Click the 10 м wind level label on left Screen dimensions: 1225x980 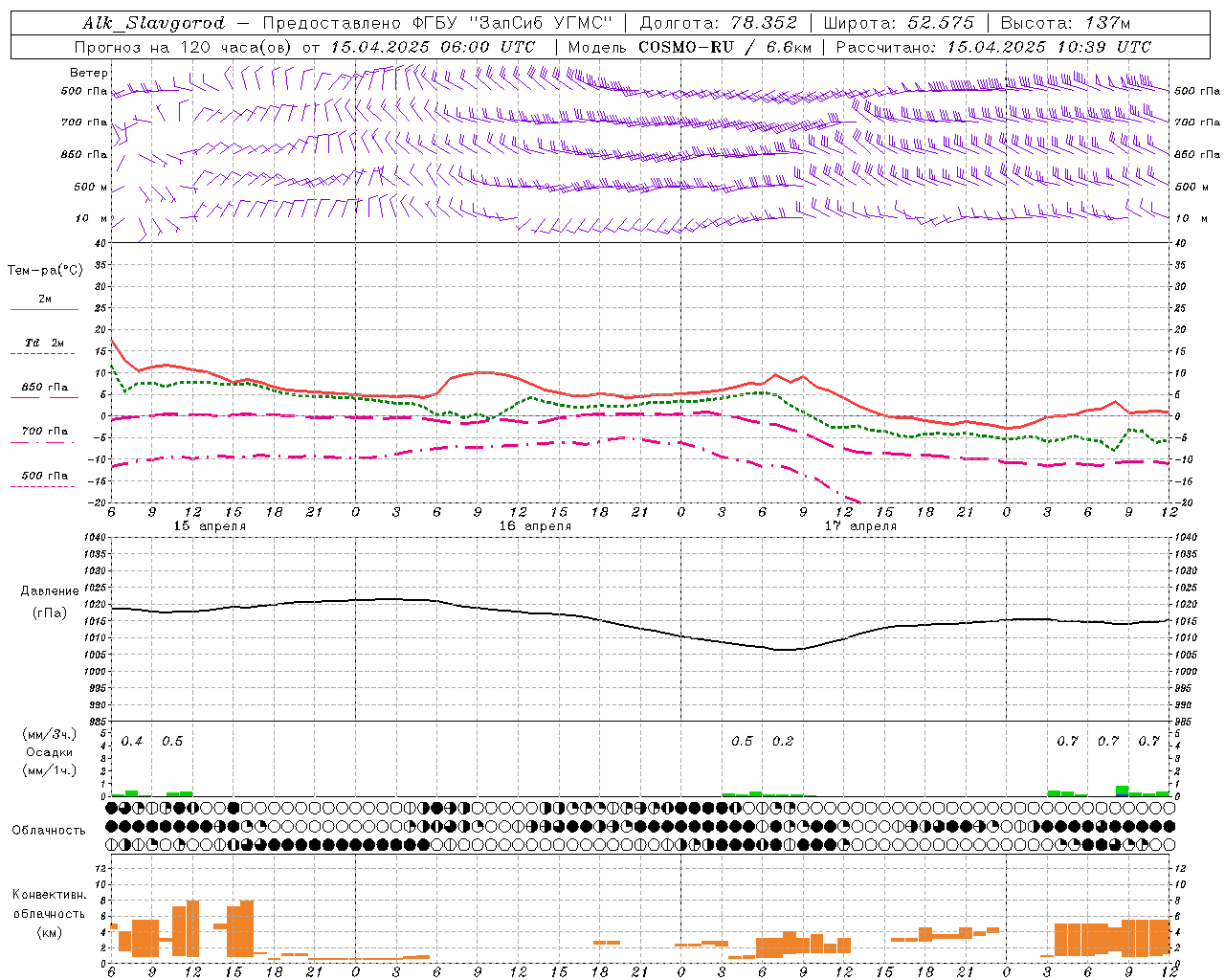(92, 218)
